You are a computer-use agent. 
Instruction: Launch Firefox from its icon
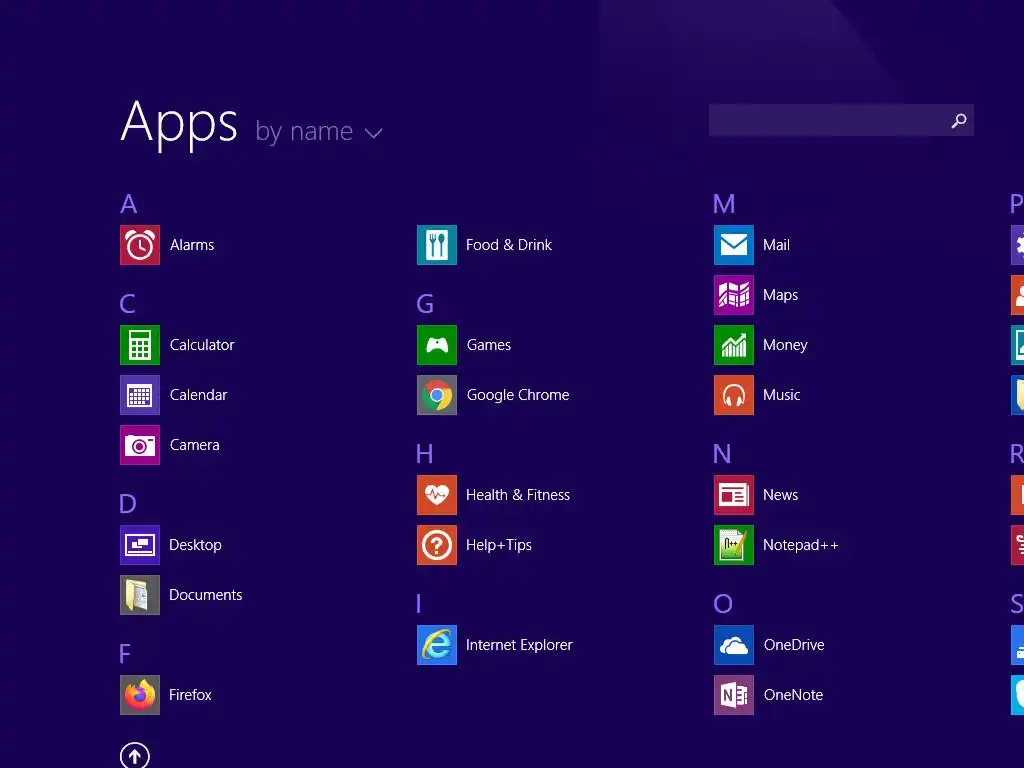[140, 695]
